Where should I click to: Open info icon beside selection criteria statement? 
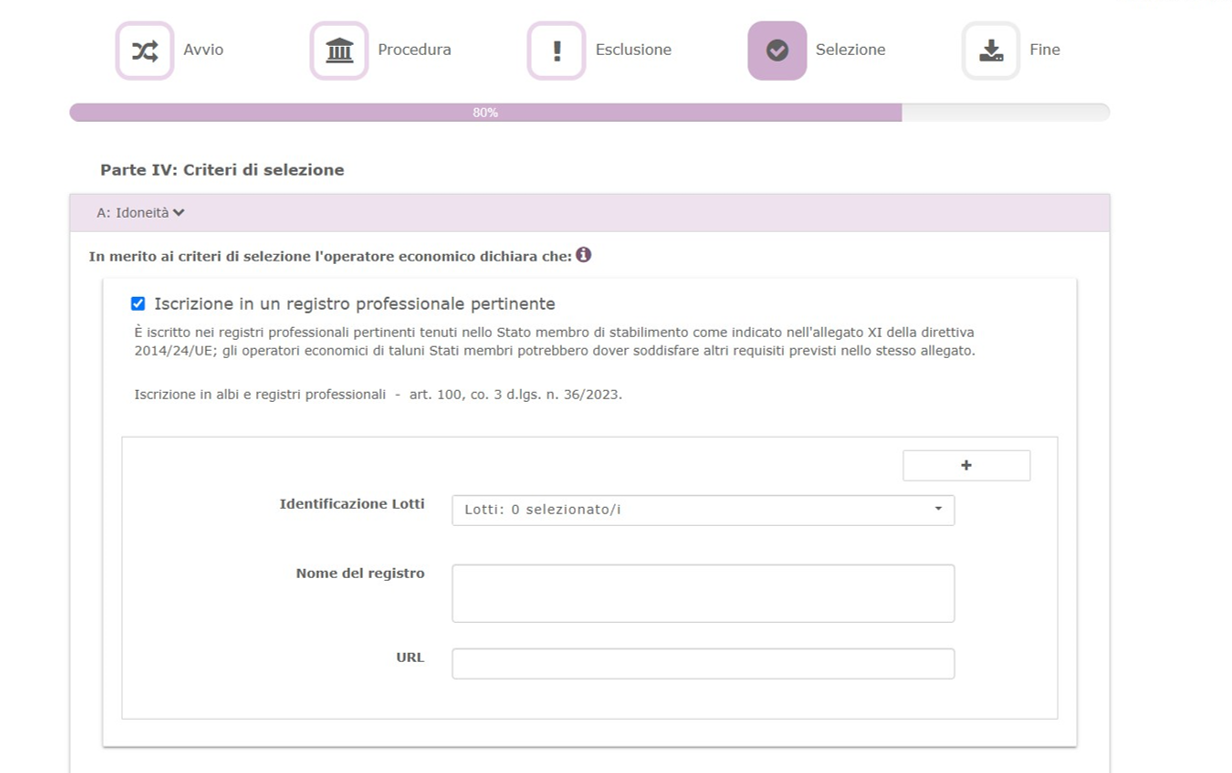[x=583, y=255]
